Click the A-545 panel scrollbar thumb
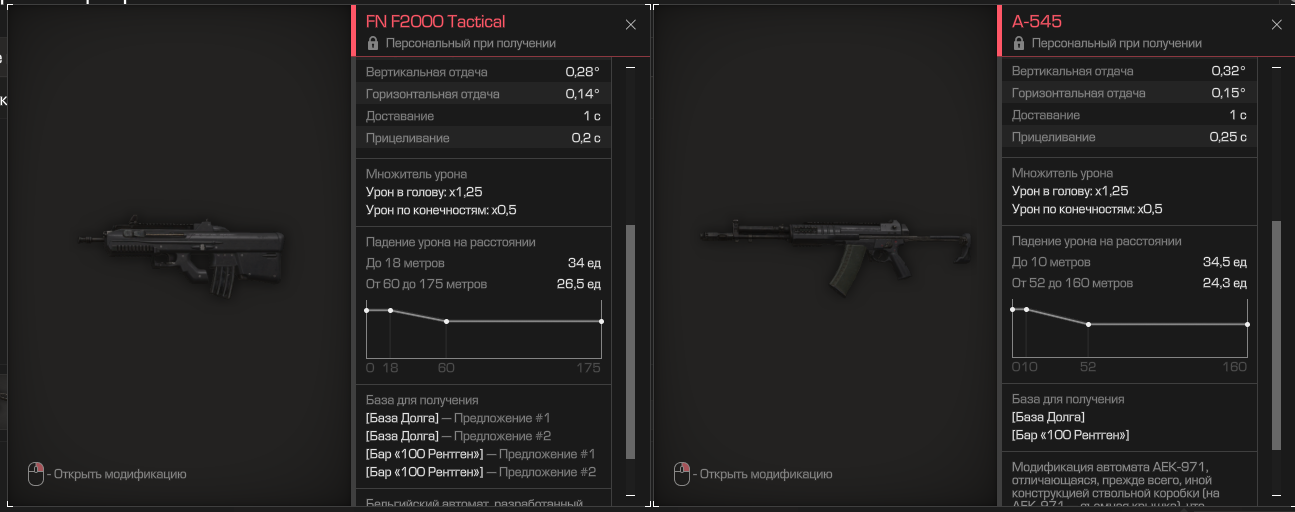The width and height of the screenshot is (1295, 512). pyautogui.click(x=1276, y=335)
